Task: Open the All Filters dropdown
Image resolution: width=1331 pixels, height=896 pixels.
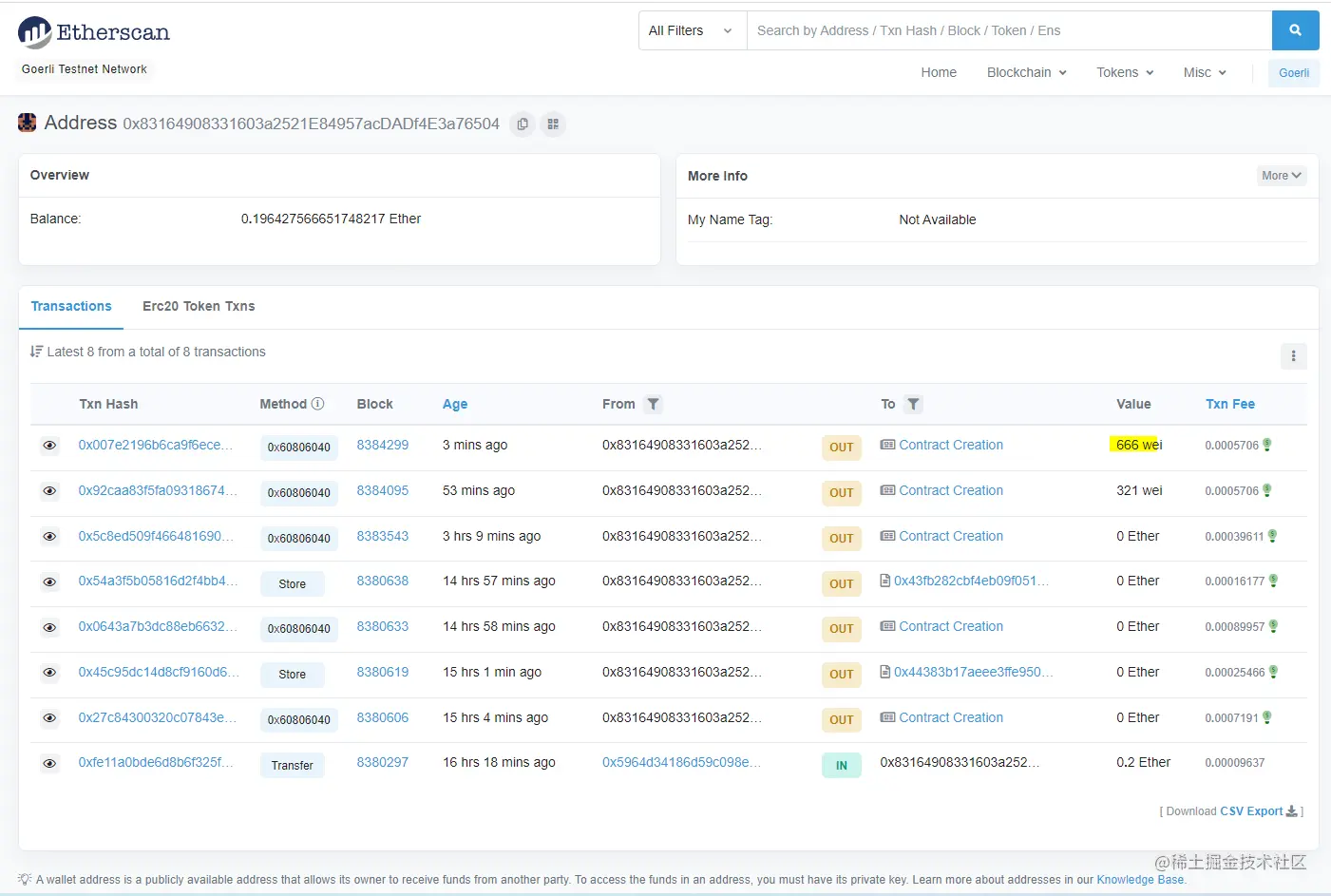Action: pos(693,30)
